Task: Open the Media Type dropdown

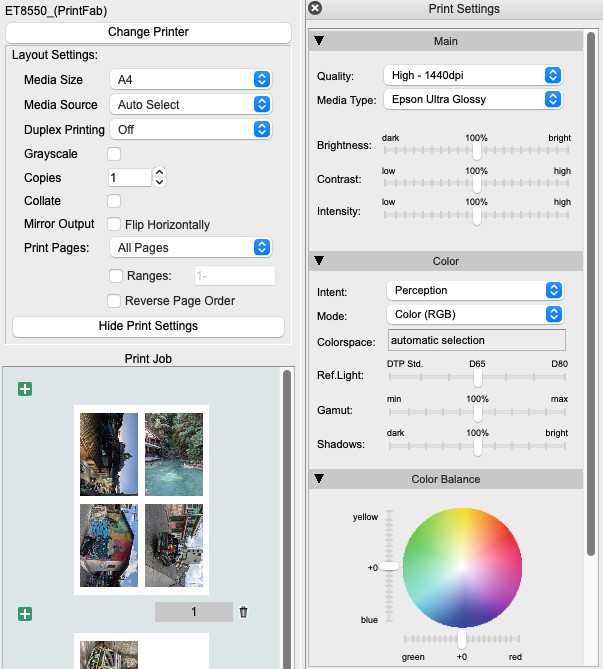Action: (x=472, y=99)
